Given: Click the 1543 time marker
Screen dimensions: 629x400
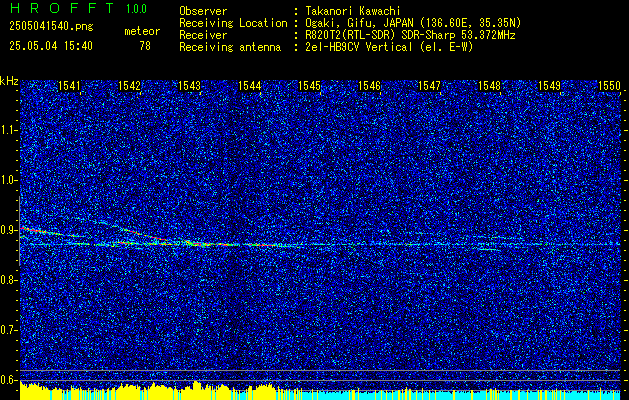Looking at the screenshot, I should pos(189,86).
